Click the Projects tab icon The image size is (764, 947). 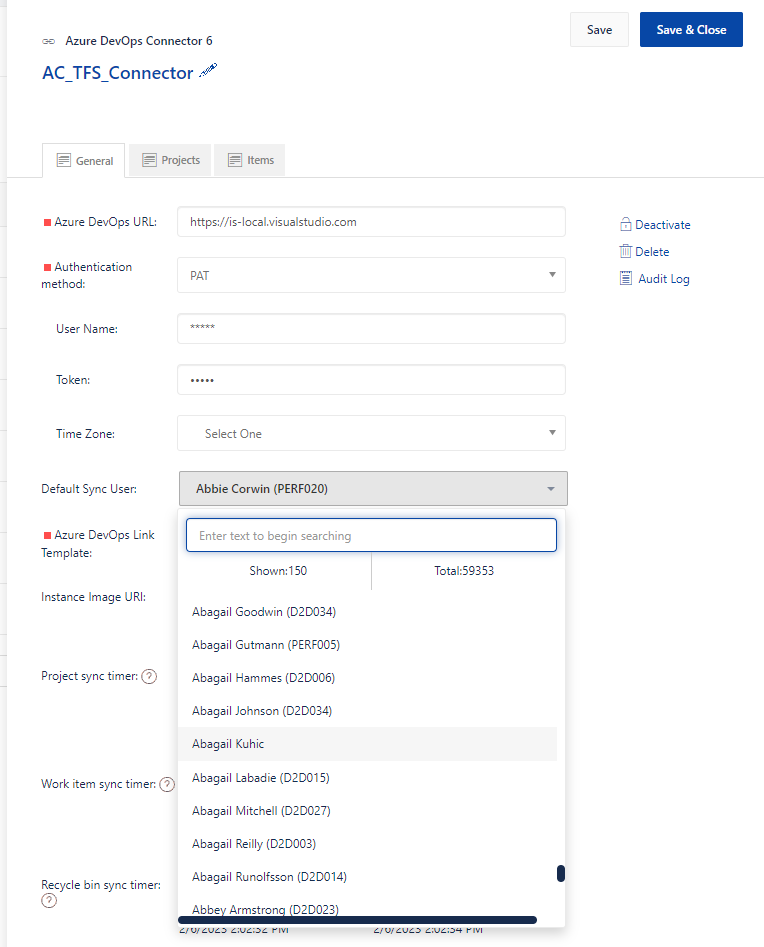pyautogui.click(x=149, y=159)
